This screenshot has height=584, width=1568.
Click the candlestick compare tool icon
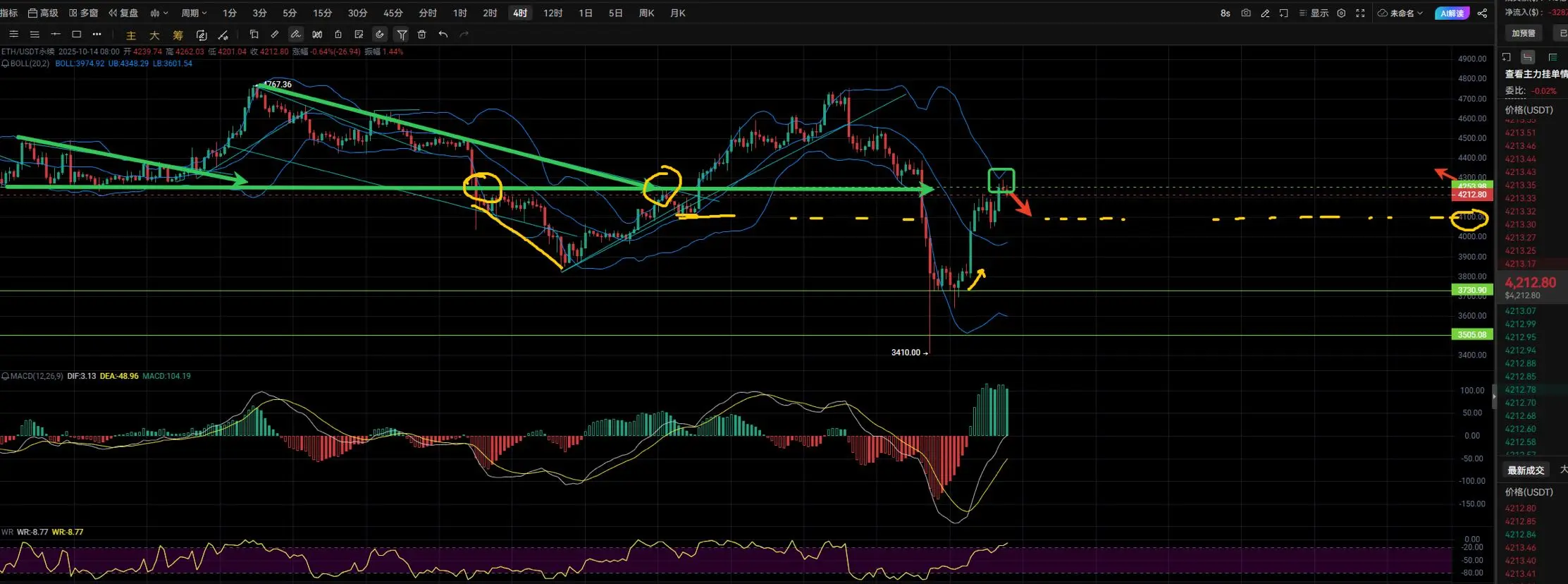317,34
